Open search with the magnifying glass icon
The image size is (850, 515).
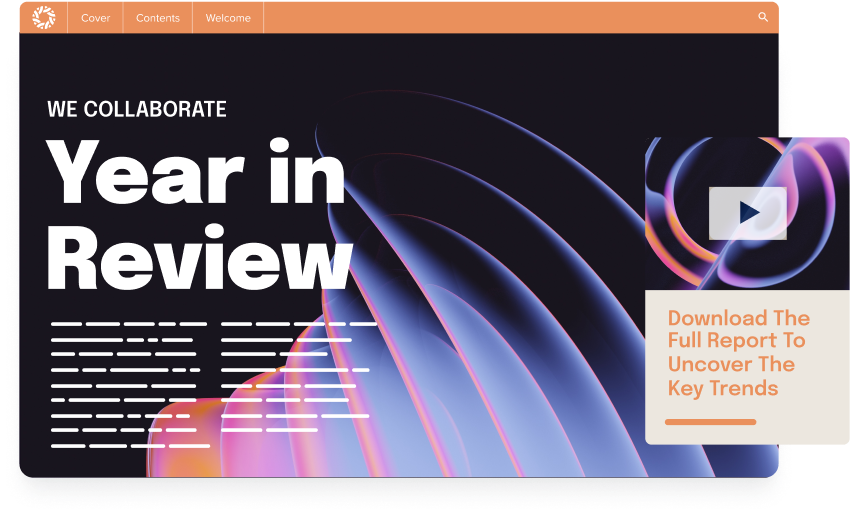tap(763, 17)
